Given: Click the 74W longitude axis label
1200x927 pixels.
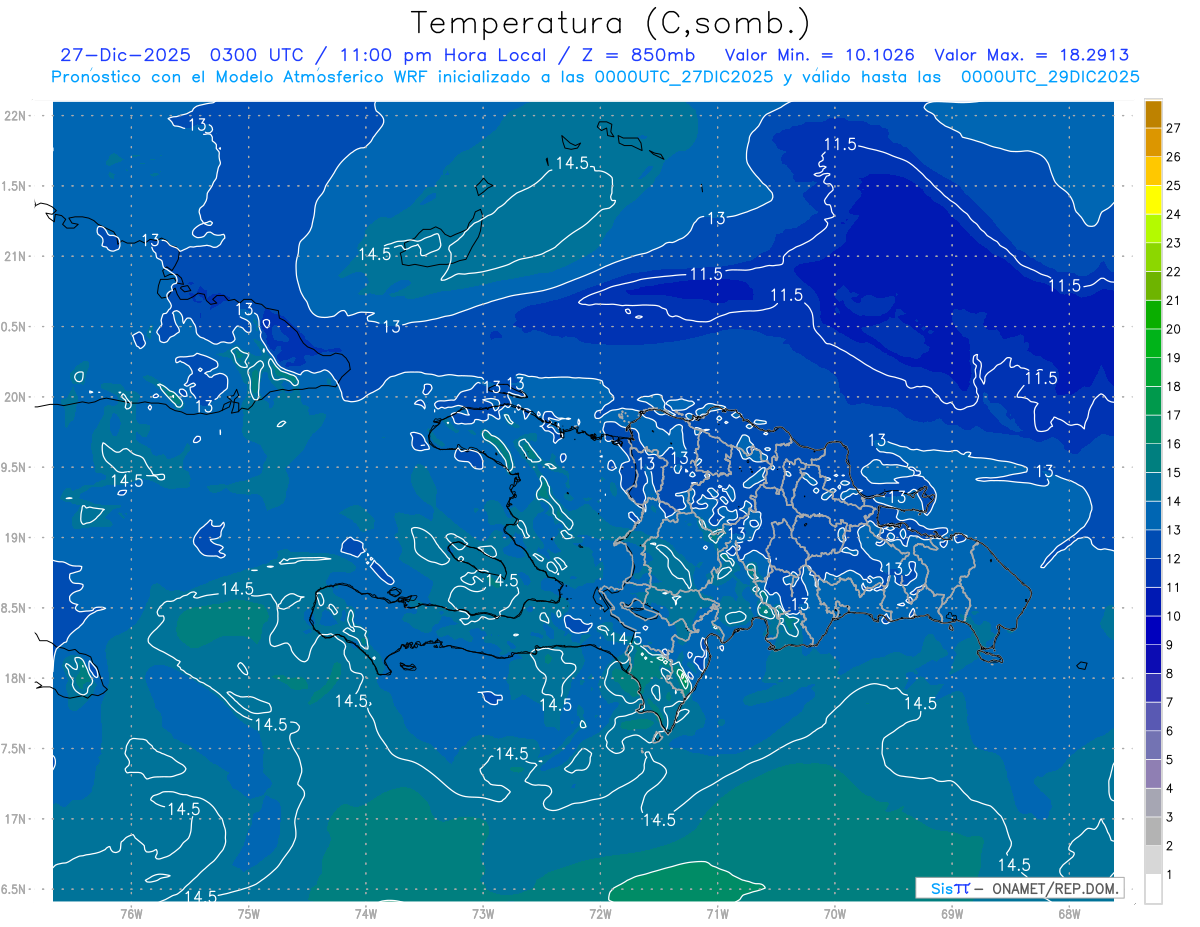Looking at the screenshot, I should (x=366, y=913).
